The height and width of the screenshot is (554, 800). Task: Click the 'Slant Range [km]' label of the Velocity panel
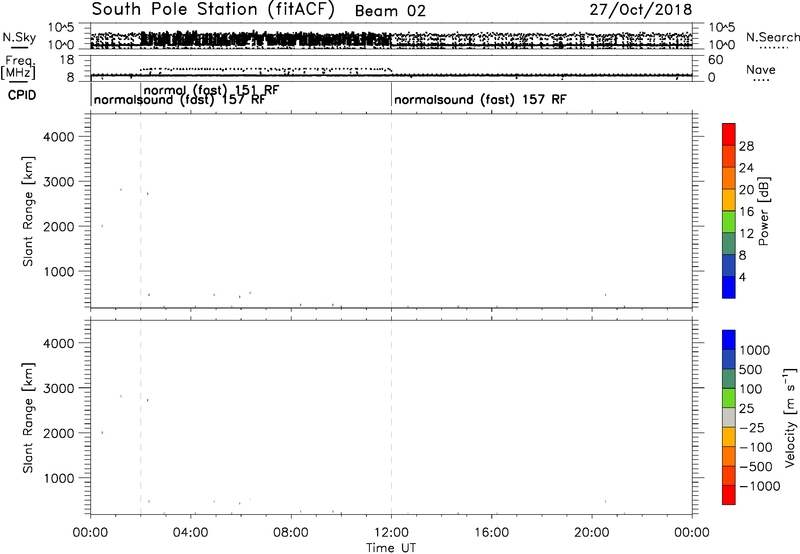click(28, 418)
